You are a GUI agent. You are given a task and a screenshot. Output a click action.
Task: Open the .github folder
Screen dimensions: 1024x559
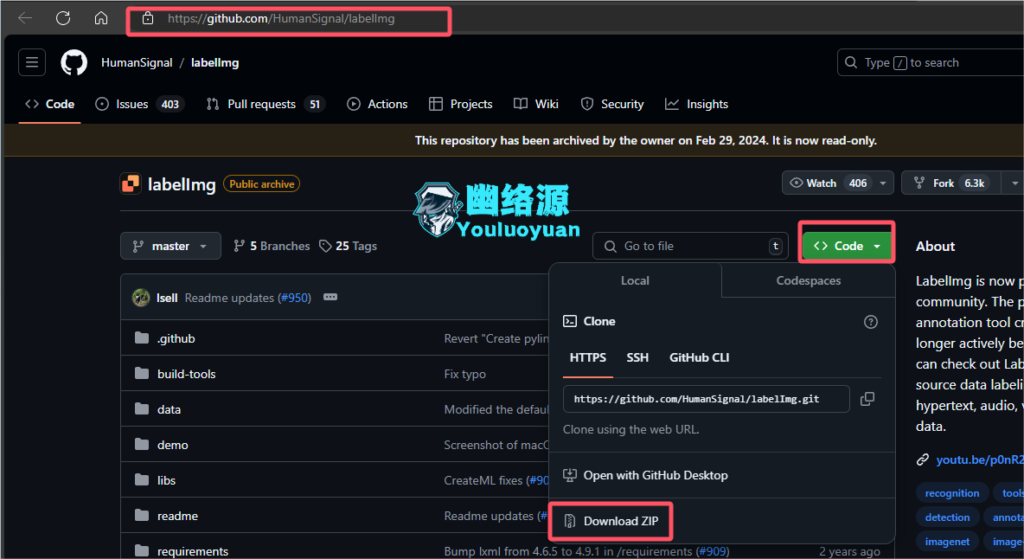[x=176, y=338]
